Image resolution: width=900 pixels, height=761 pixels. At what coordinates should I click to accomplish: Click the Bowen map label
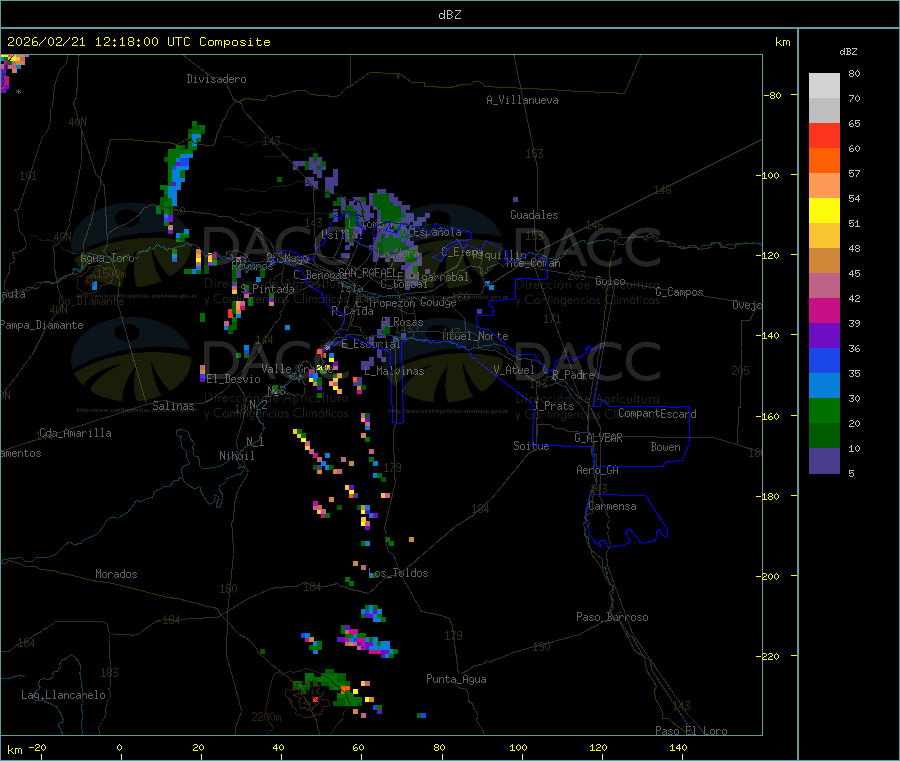tap(665, 446)
